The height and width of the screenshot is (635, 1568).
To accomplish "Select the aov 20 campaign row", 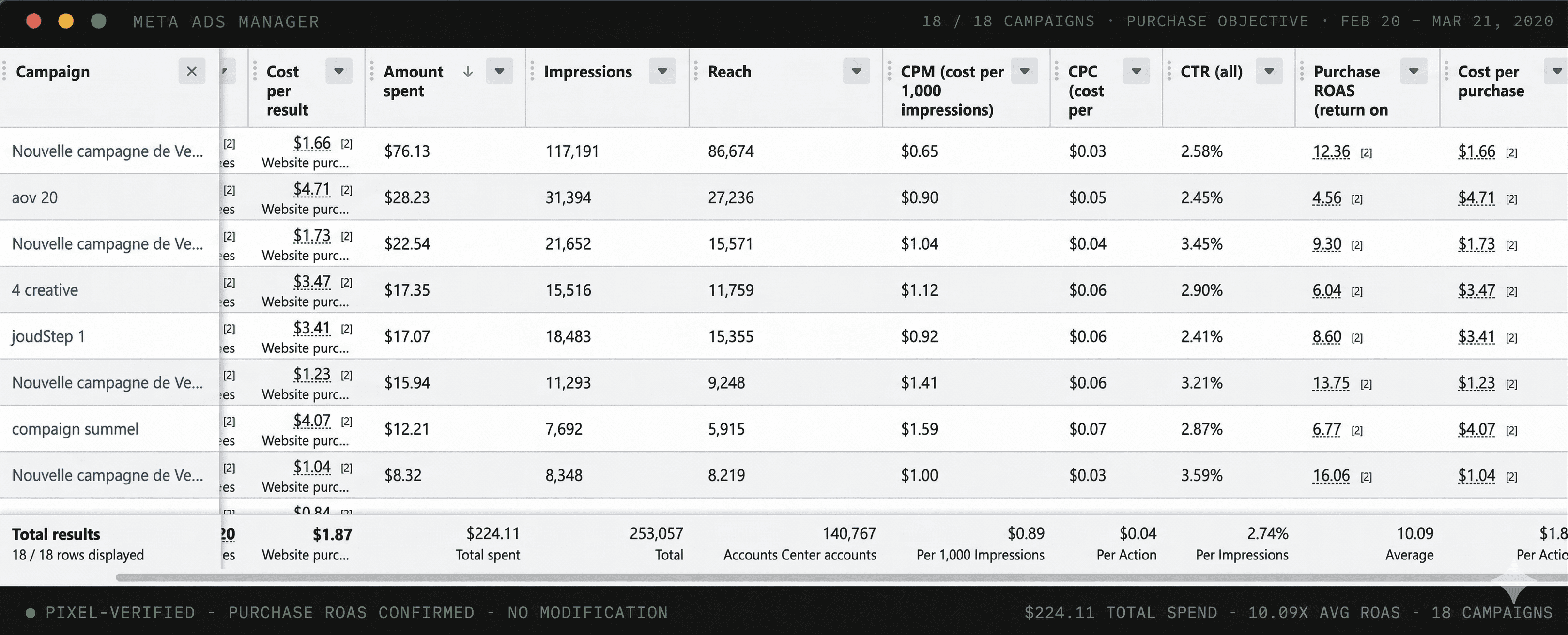I will click(35, 197).
